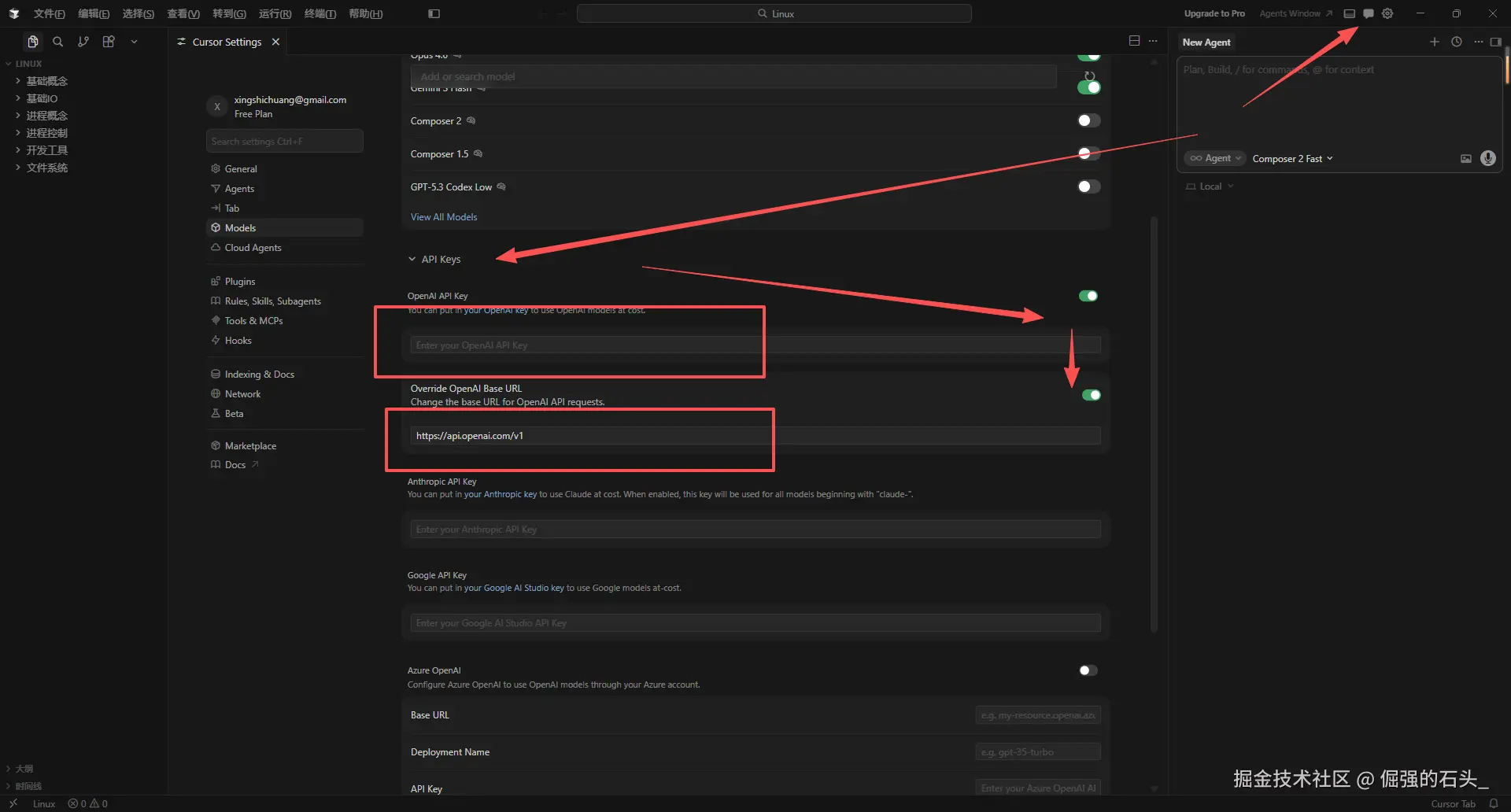This screenshot has height=812, width=1511.
Task: Click the attach image icon in agent input
Action: point(1465,158)
